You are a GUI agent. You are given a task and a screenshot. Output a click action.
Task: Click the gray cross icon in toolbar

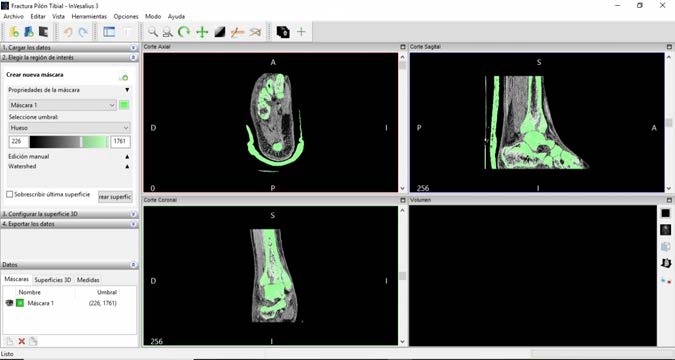[x=301, y=32]
